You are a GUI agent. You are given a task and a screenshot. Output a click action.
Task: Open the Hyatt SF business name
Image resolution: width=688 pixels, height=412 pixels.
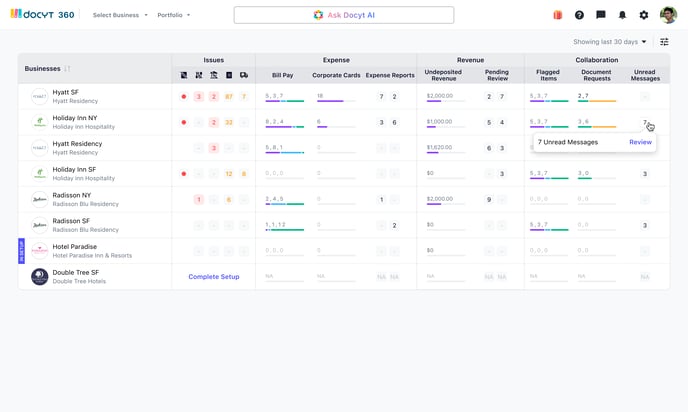click(x=65, y=92)
